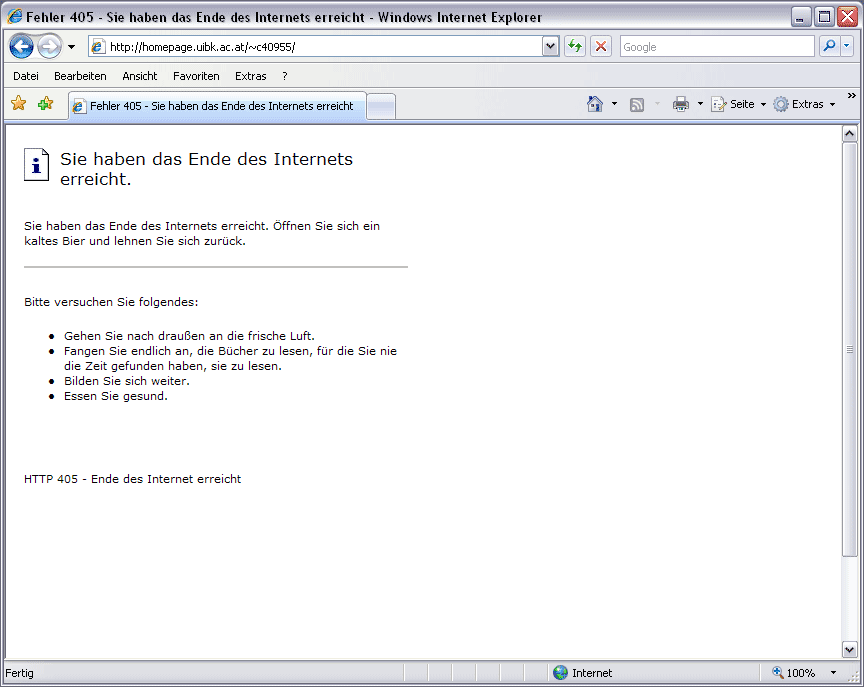Click the Home page icon
This screenshot has height=687, width=864.
click(x=595, y=104)
